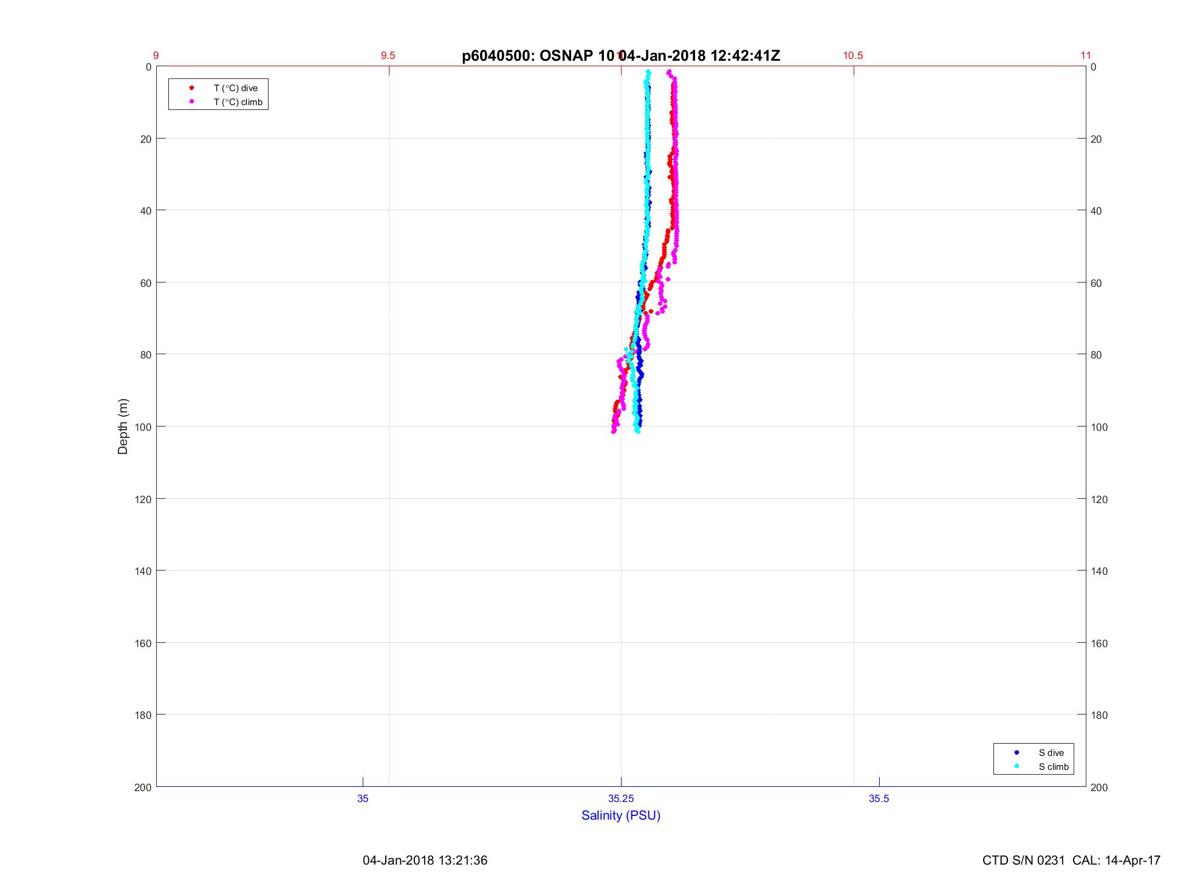Click the red dot marker in temperature legend
This screenshot has height=885, width=1200.
(191, 88)
